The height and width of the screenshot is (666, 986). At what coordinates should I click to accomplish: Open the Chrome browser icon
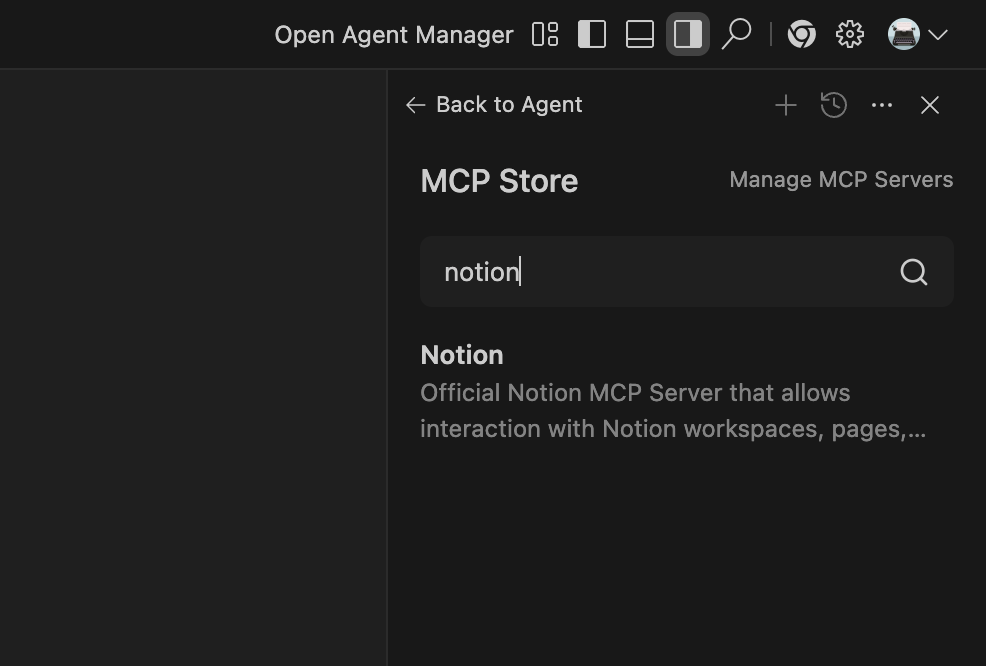coord(802,35)
